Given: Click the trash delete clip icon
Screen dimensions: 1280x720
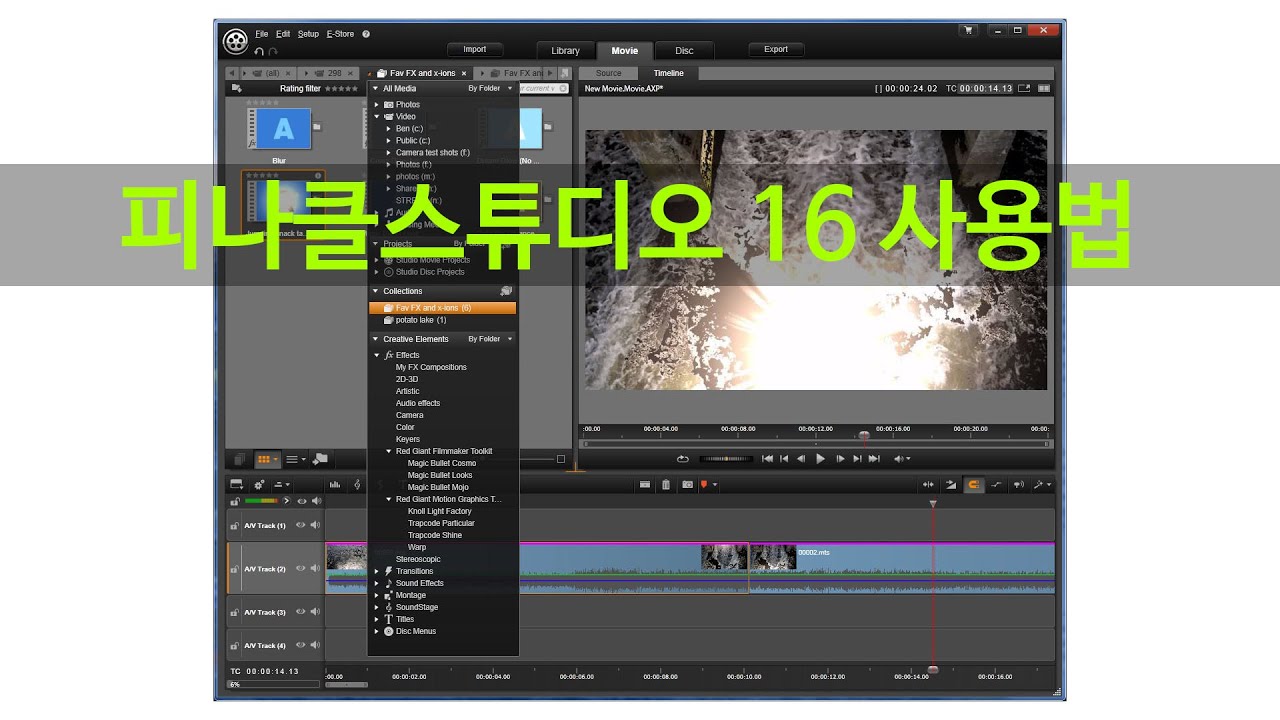Looking at the screenshot, I should [x=666, y=485].
